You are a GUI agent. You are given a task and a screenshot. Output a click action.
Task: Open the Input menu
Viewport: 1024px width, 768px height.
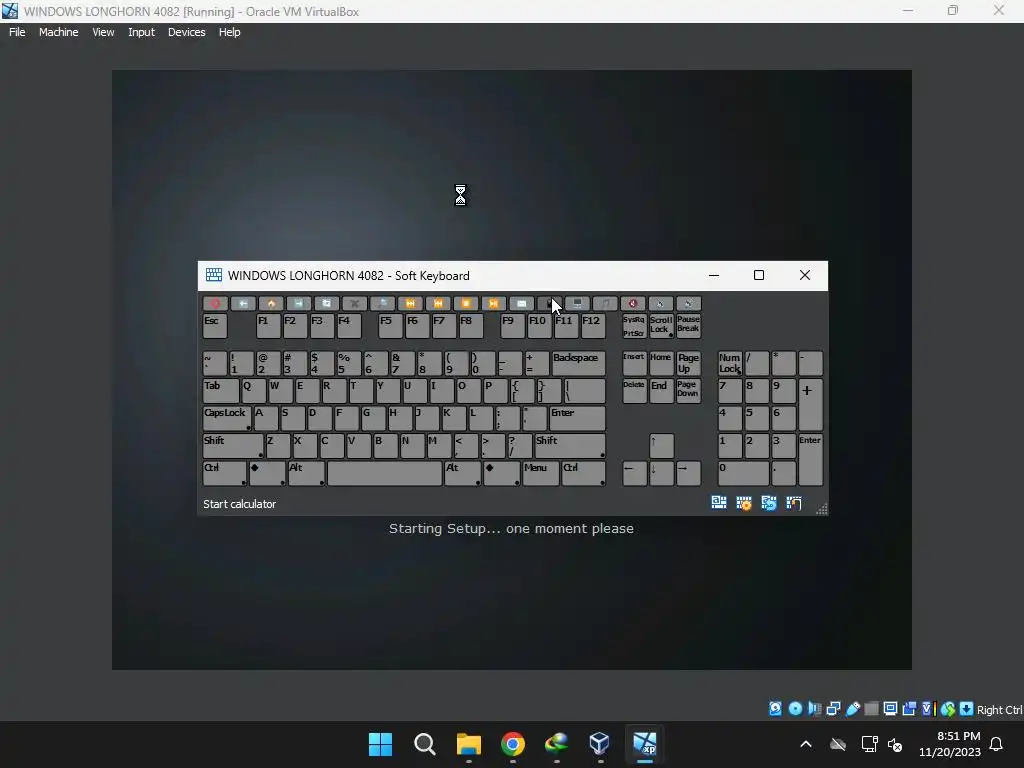click(141, 32)
